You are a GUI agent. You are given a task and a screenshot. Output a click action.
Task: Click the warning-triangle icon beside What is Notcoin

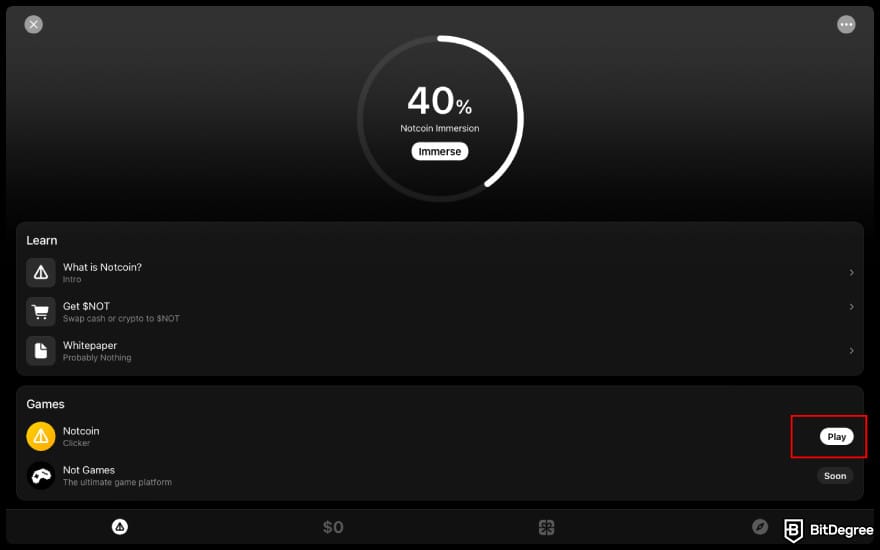pos(40,272)
